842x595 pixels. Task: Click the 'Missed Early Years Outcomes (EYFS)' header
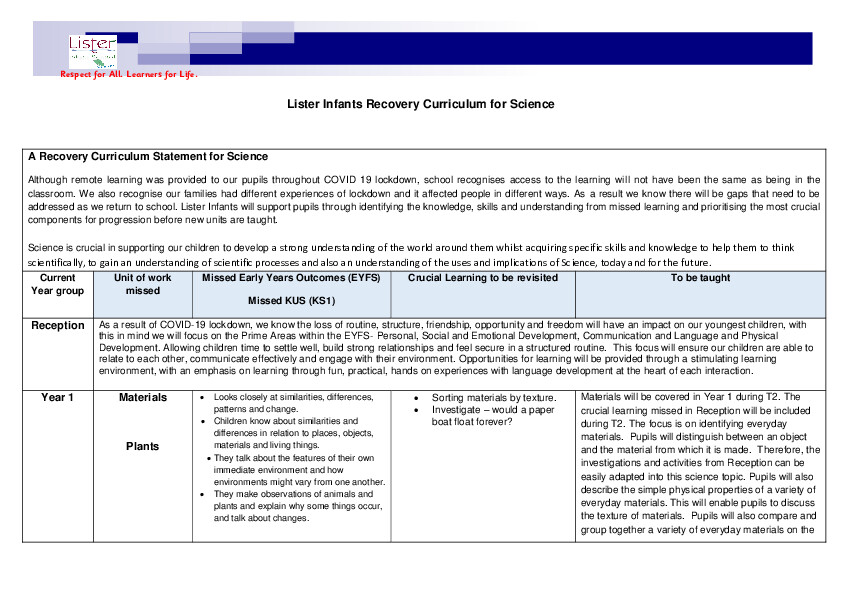(x=290, y=278)
